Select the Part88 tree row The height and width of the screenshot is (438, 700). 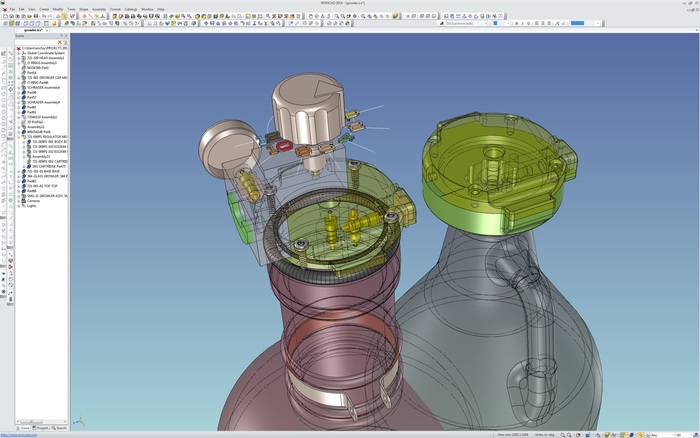[x=29, y=191]
